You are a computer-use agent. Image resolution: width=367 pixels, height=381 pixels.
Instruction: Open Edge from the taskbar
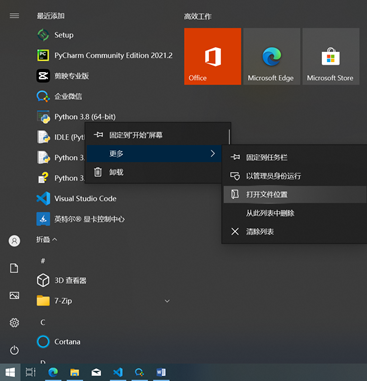tap(53, 372)
